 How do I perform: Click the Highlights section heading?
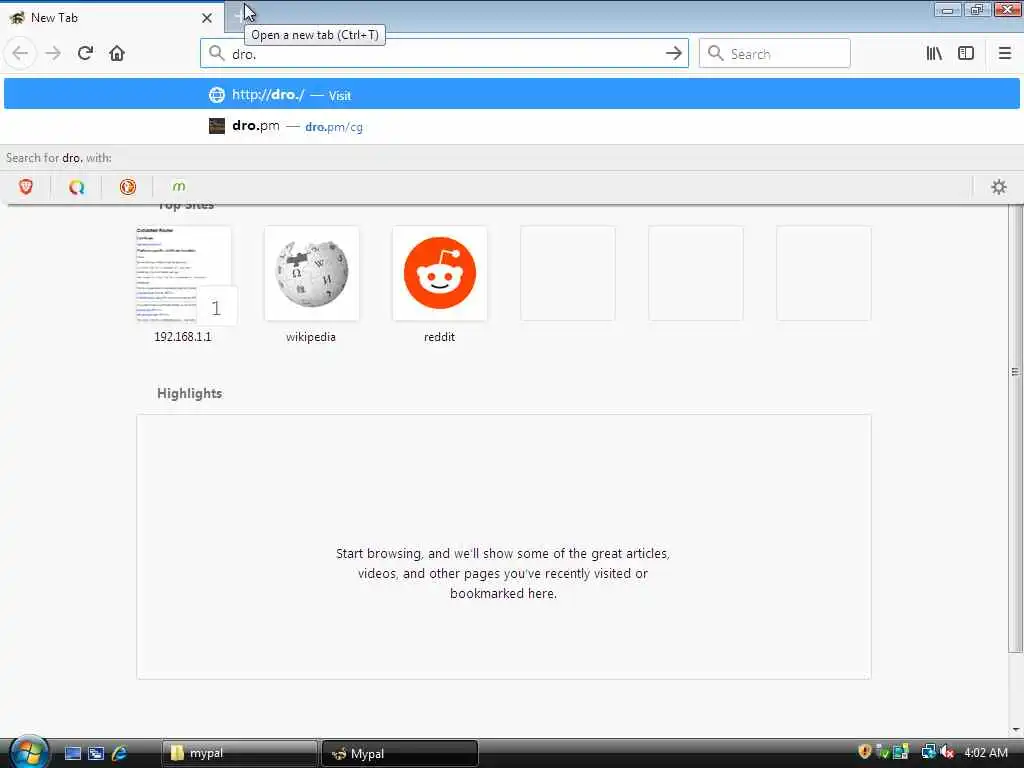(189, 393)
